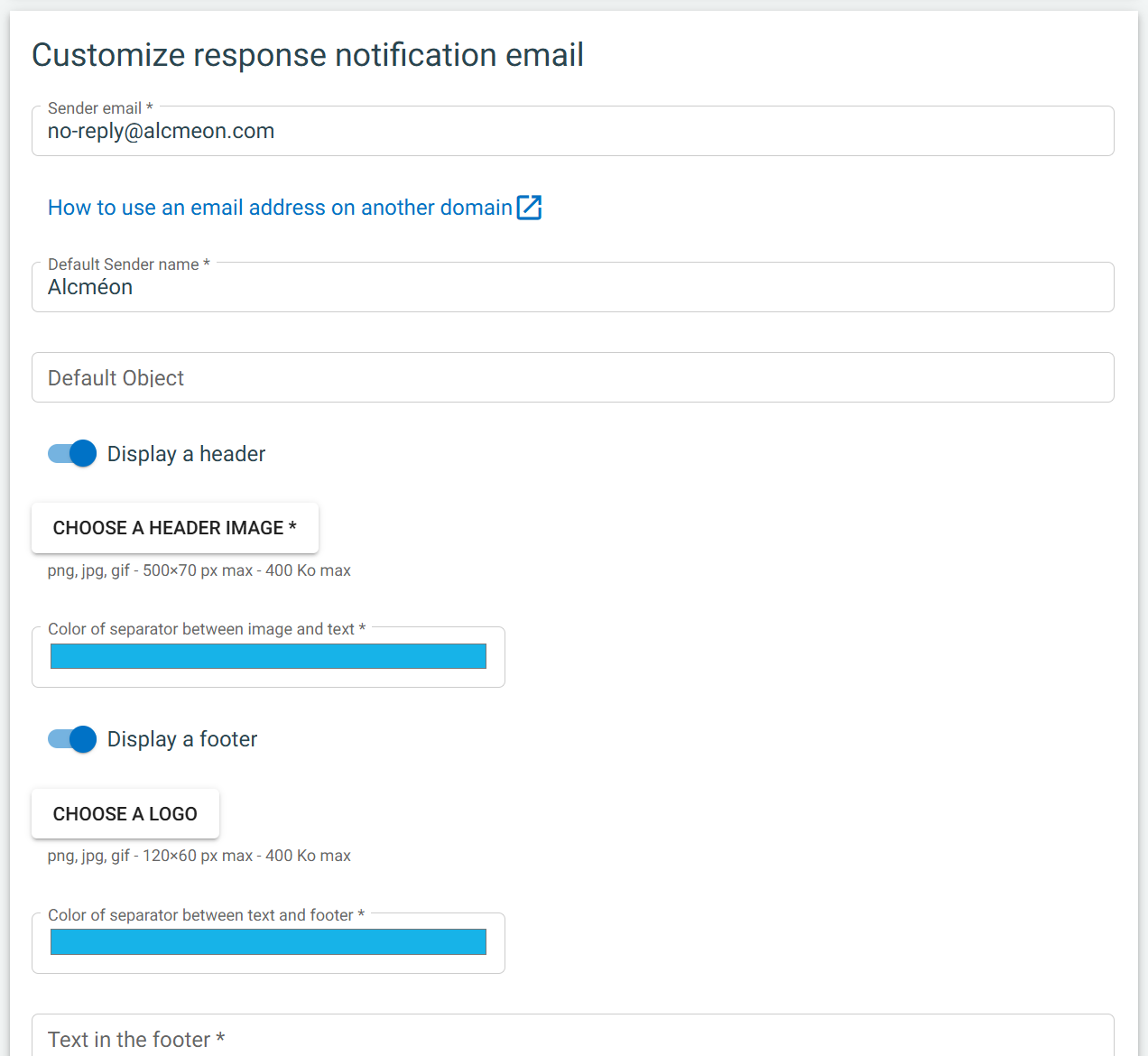Image resolution: width=1148 pixels, height=1056 pixels.
Task: Click the external link icon beside domain help
Action: tap(529, 208)
